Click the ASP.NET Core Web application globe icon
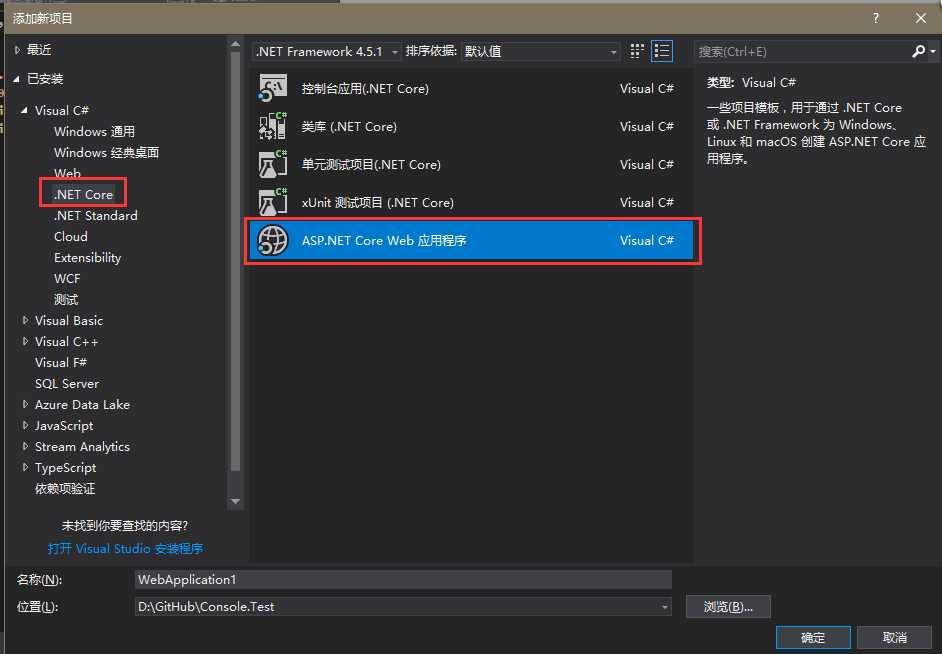942x654 pixels. click(273, 240)
